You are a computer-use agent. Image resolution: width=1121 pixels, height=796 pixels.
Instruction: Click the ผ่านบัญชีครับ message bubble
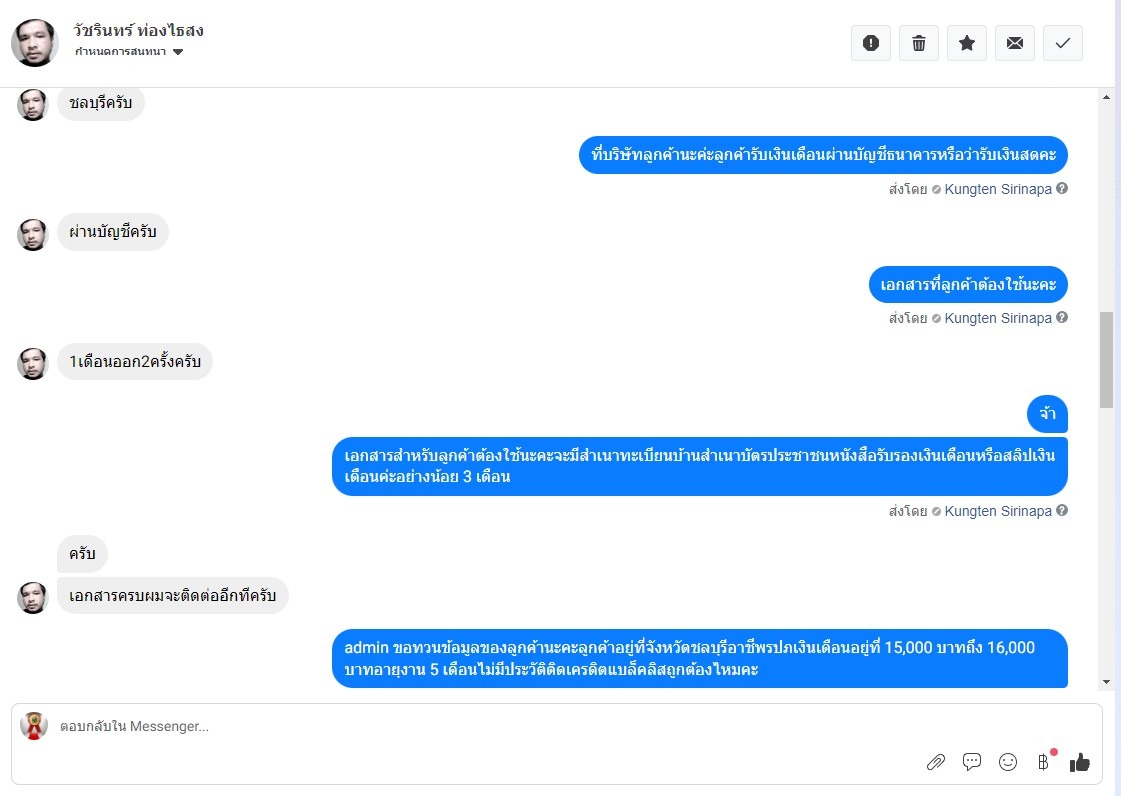pos(113,232)
